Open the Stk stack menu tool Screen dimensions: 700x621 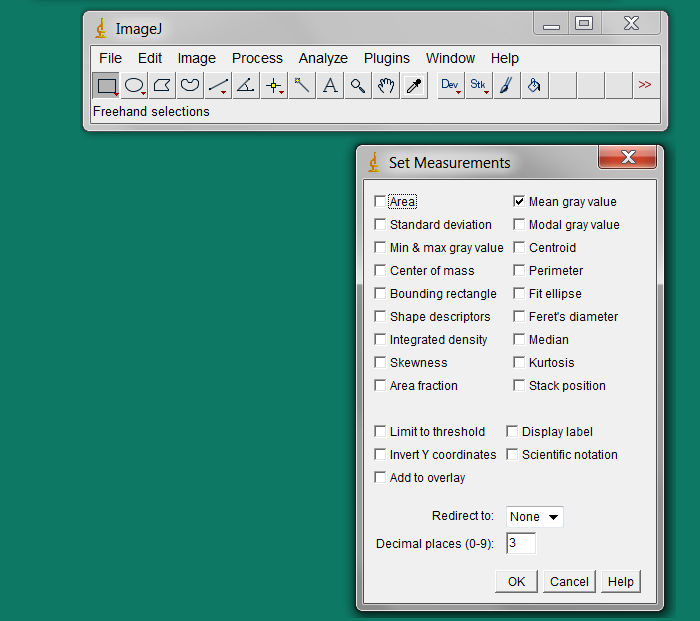(x=479, y=85)
